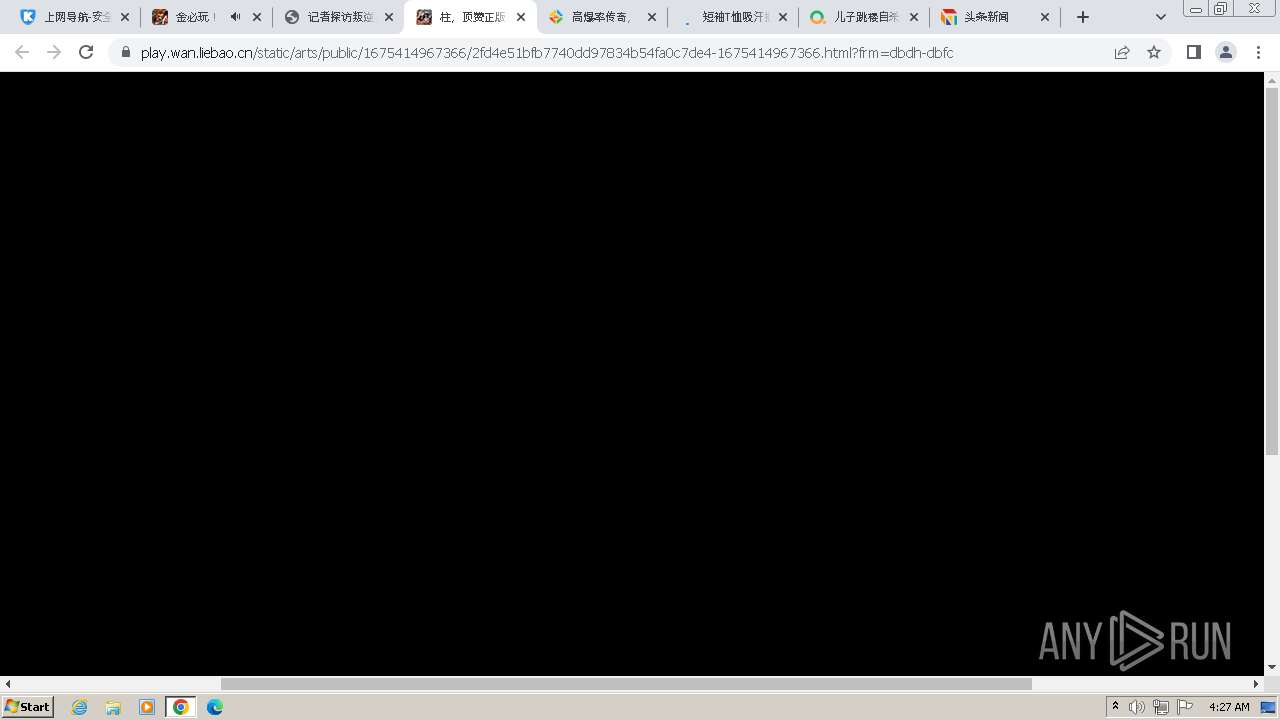This screenshot has width=1280, height=720.
Task: Close the 儿子跳楼自杀 tab
Action: 914,17
